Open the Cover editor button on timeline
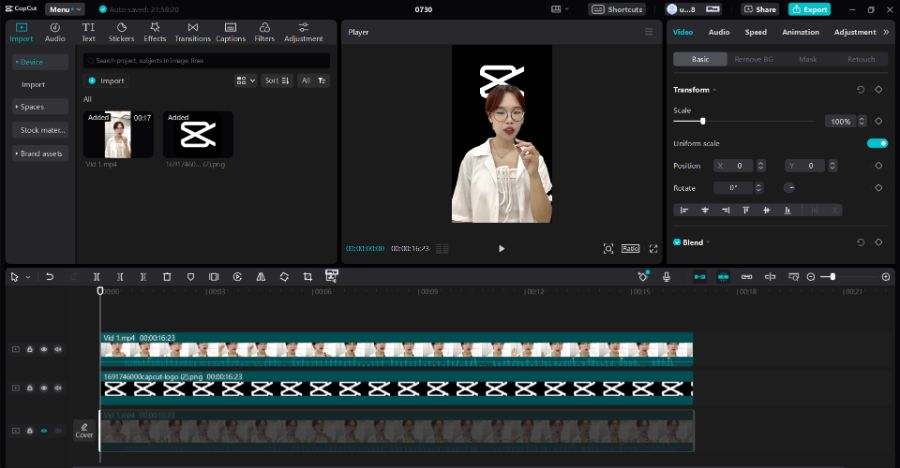900x468 pixels. click(84, 431)
